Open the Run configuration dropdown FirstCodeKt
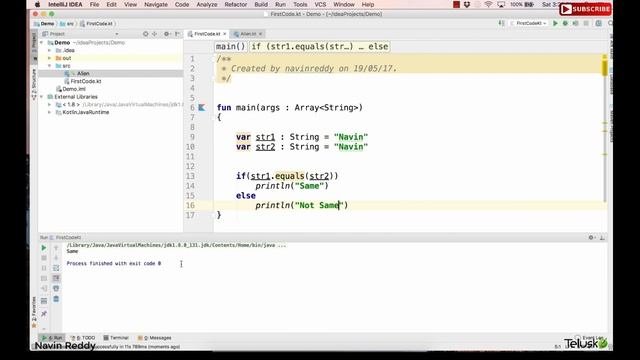This screenshot has height=360, width=640. pos(528,24)
